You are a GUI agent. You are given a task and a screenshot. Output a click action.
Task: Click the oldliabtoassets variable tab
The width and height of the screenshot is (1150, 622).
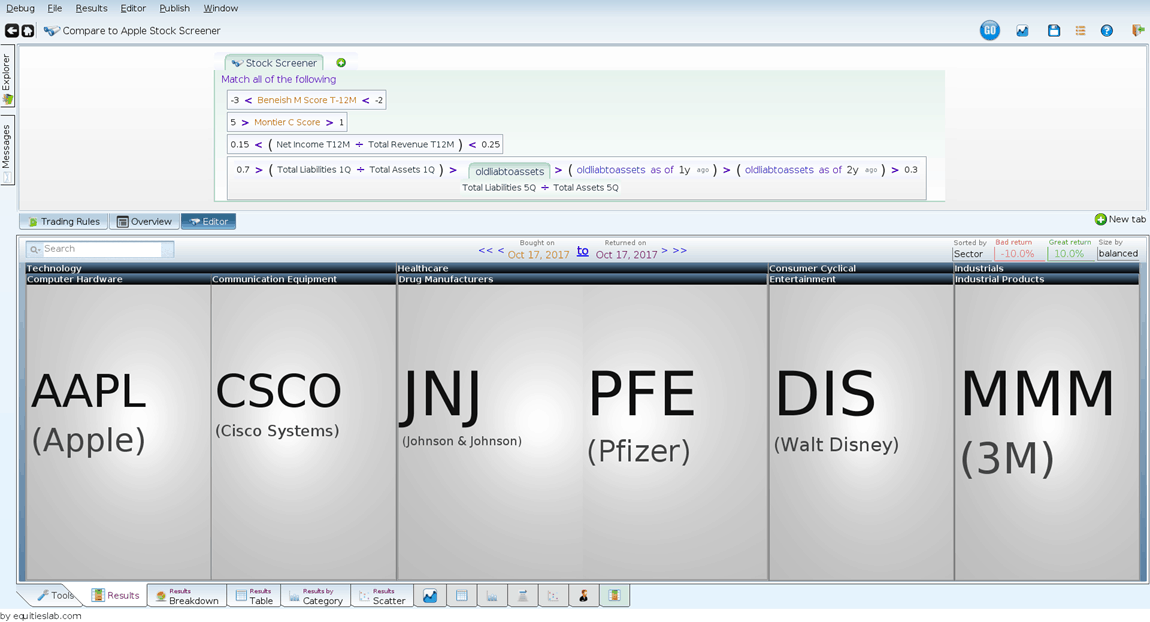(x=509, y=171)
